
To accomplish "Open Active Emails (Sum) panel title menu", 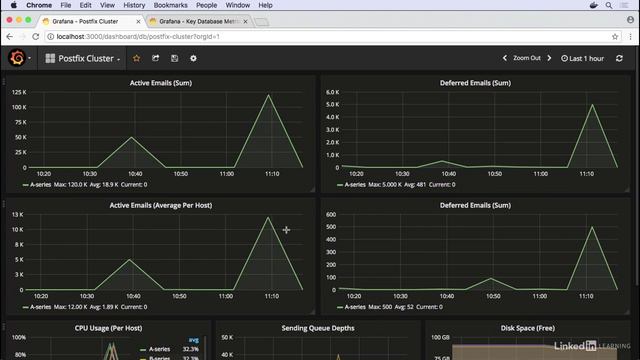I will click(x=161, y=83).
